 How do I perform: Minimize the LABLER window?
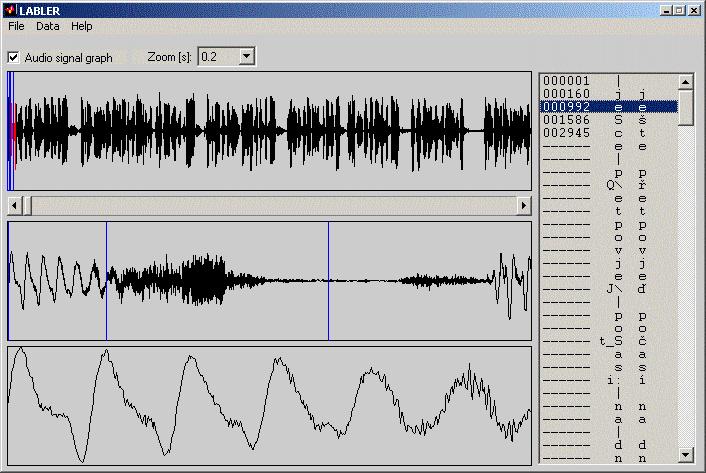pyautogui.click(x=667, y=10)
